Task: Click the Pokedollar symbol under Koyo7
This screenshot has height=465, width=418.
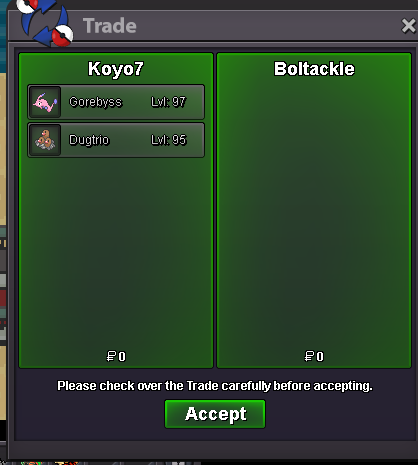Action: pos(111,356)
